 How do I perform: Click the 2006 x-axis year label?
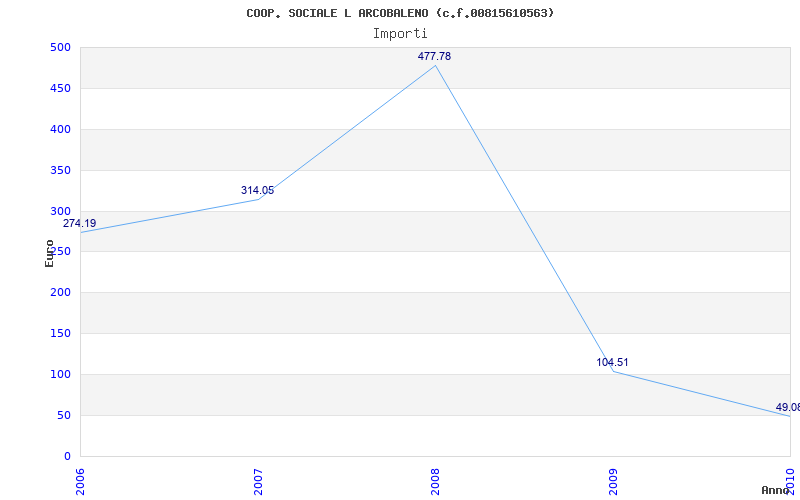click(x=81, y=480)
